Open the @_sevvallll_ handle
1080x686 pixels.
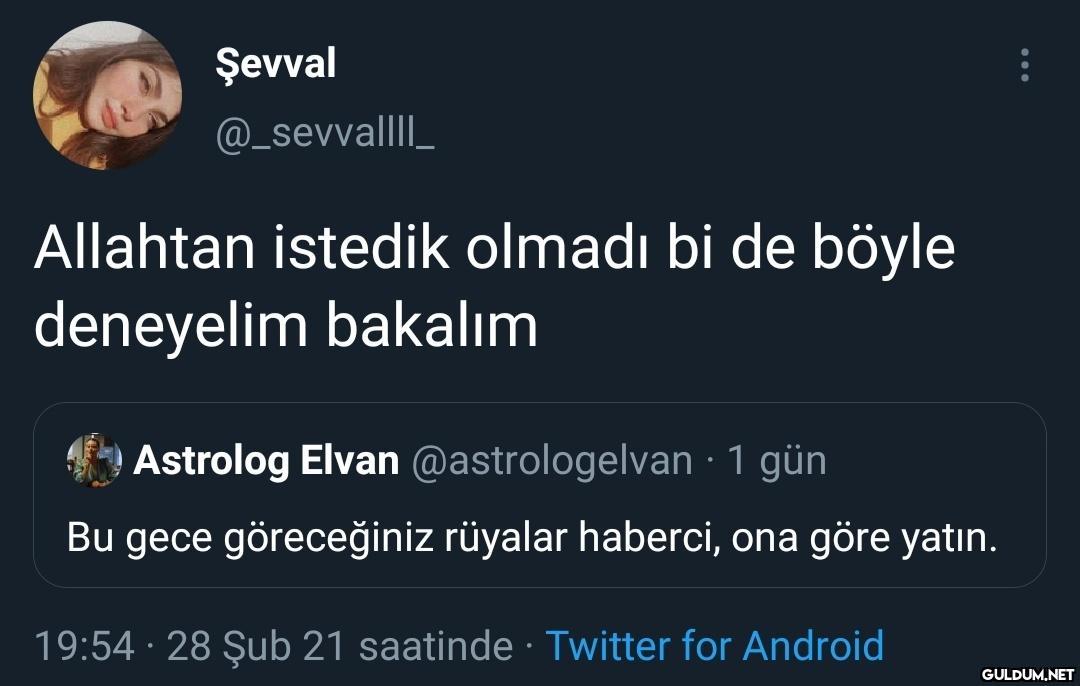[x=324, y=133]
